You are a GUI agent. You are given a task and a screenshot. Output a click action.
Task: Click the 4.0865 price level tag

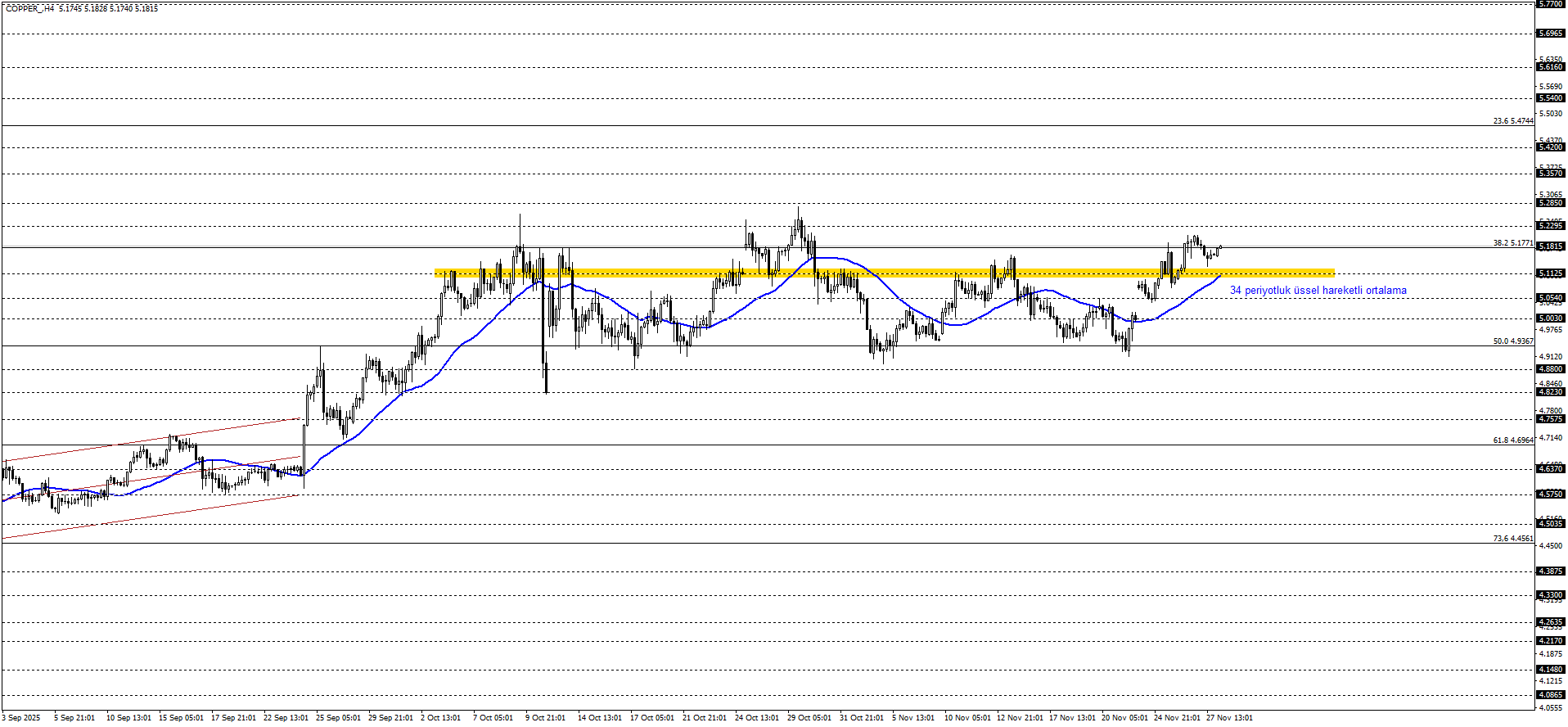click(1550, 695)
